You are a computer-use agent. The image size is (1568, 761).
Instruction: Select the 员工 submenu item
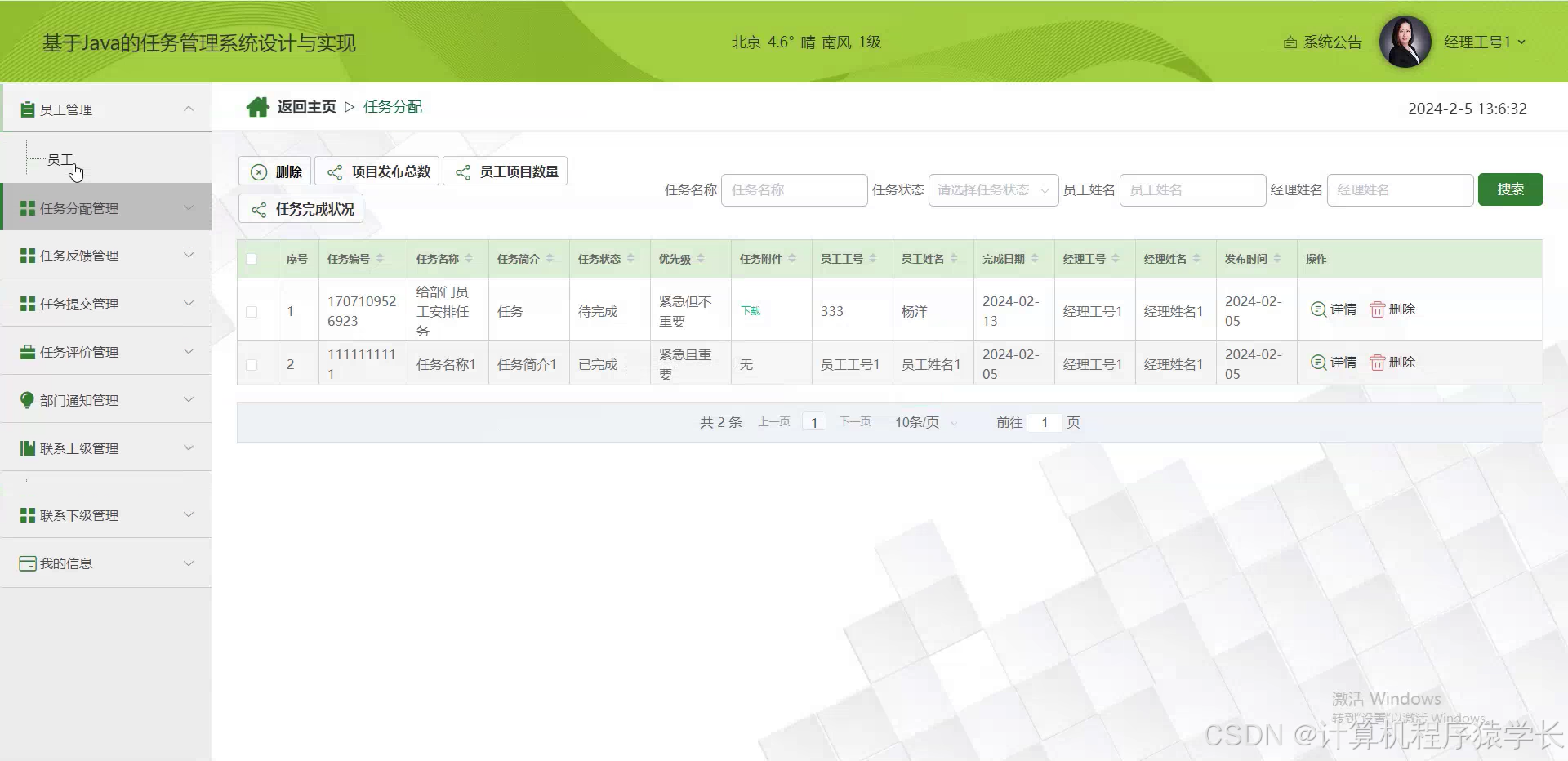pyautogui.click(x=60, y=159)
